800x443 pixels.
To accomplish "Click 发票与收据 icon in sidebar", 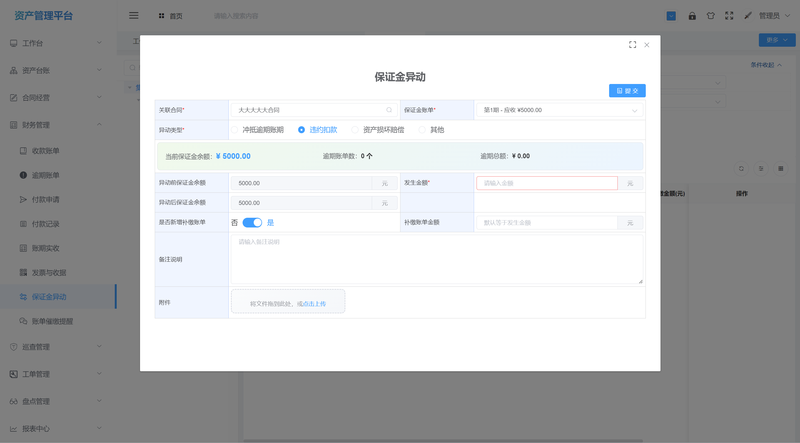I will [23, 273].
